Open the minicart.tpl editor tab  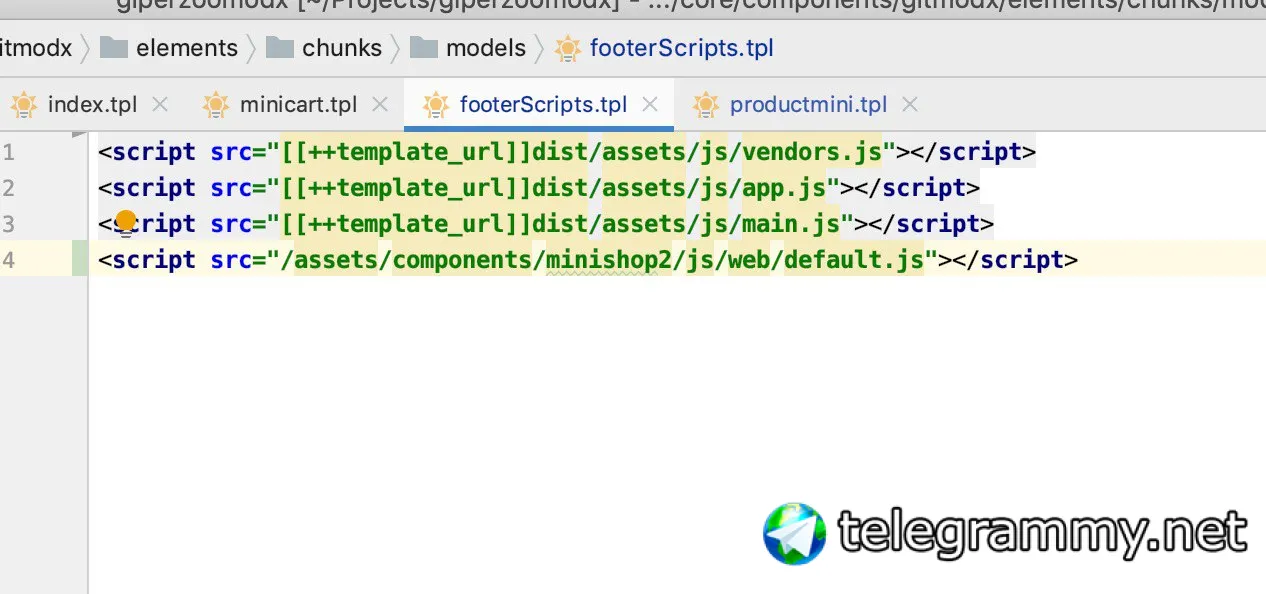coord(298,105)
